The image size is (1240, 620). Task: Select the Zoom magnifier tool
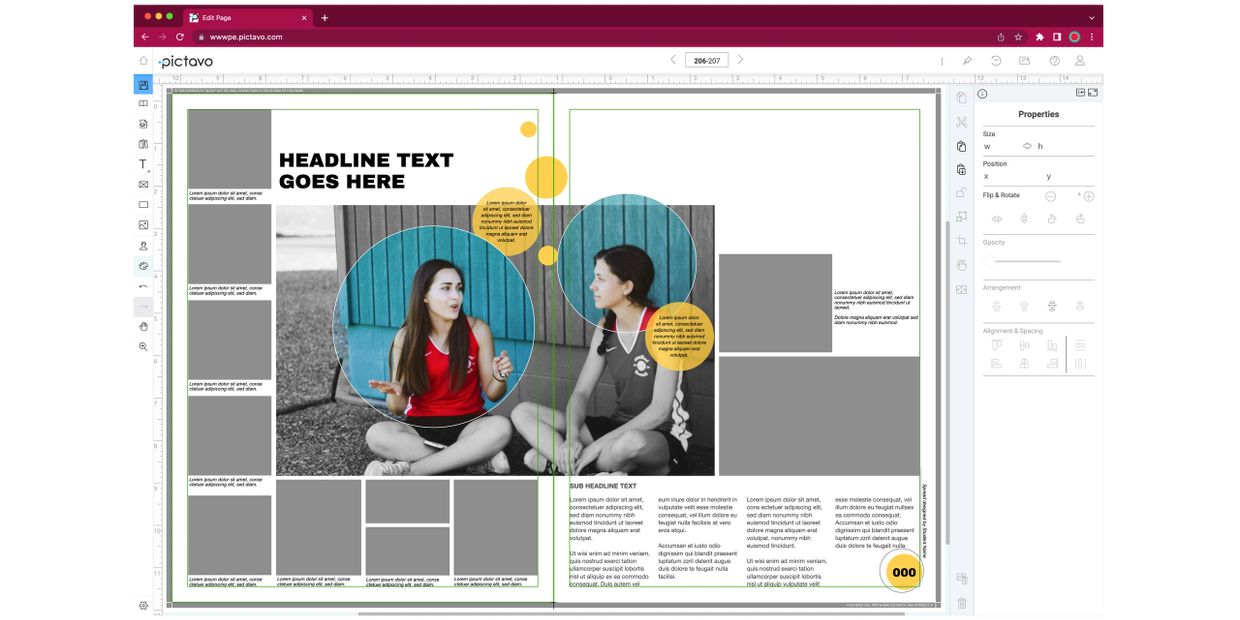pyautogui.click(x=143, y=347)
